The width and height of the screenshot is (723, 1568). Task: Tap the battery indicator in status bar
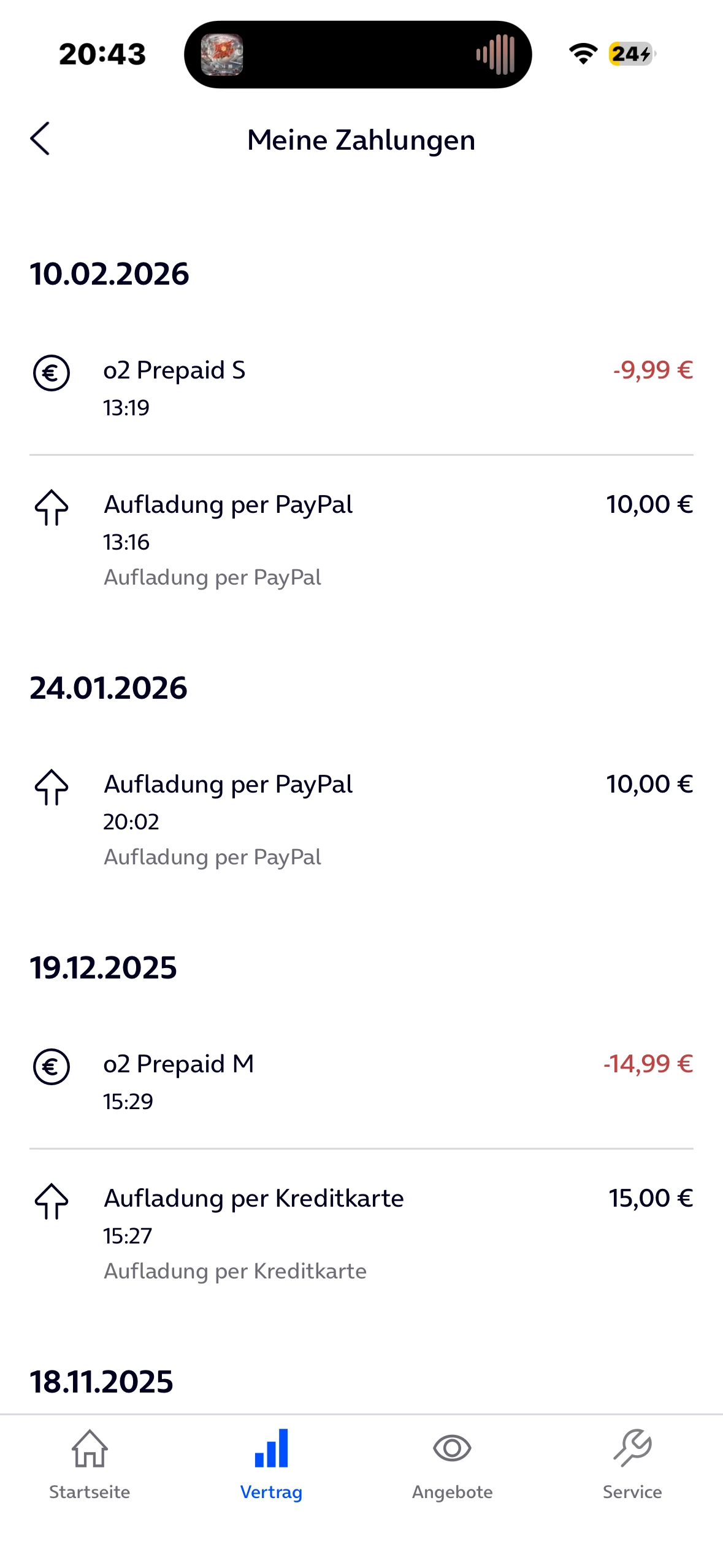click(x=631, y=54)
